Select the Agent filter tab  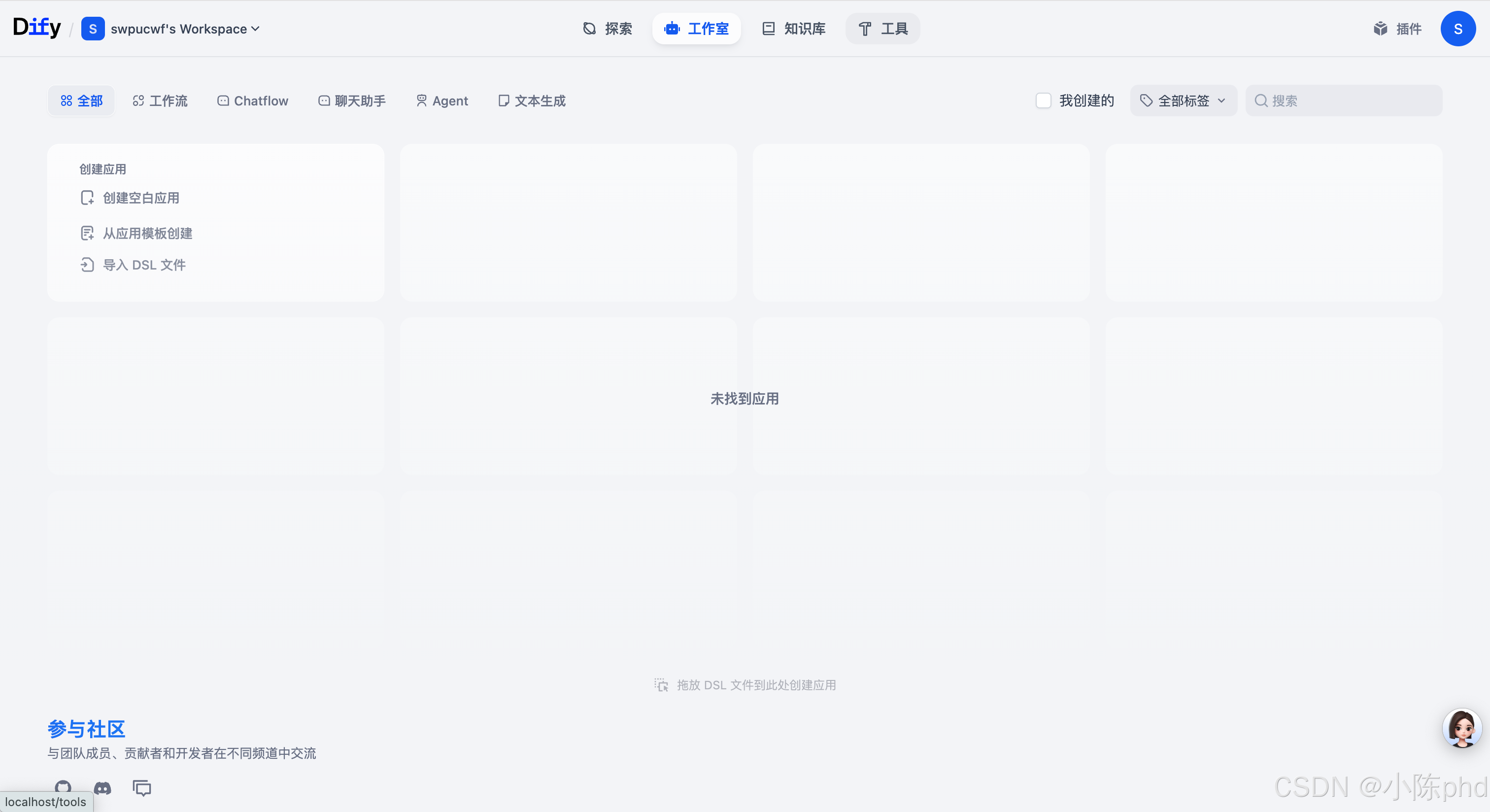(x=442, y=101)
